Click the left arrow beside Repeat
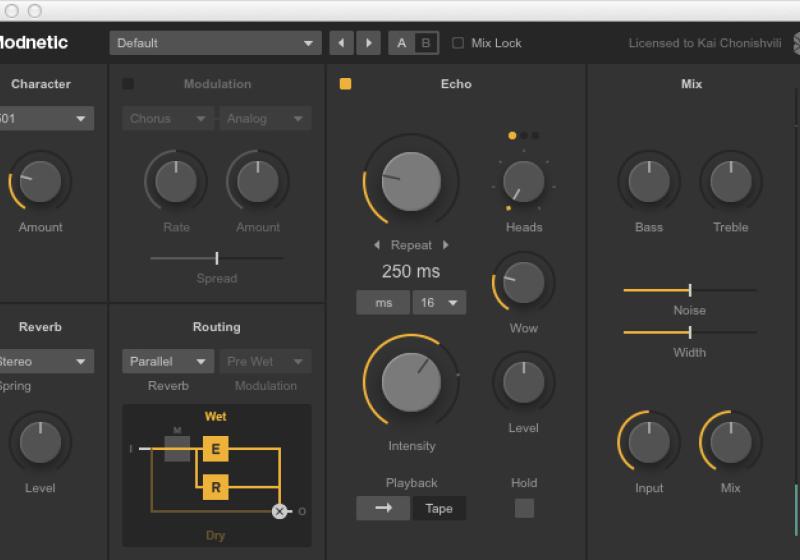Viewport: 800px width, 560px height. [x=377, y=245]
